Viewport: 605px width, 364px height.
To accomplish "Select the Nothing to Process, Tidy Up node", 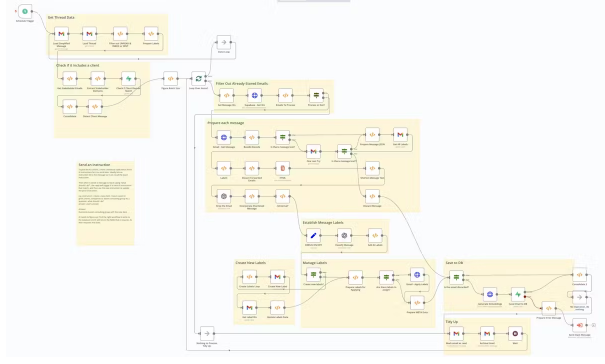I will coord(207,334).
